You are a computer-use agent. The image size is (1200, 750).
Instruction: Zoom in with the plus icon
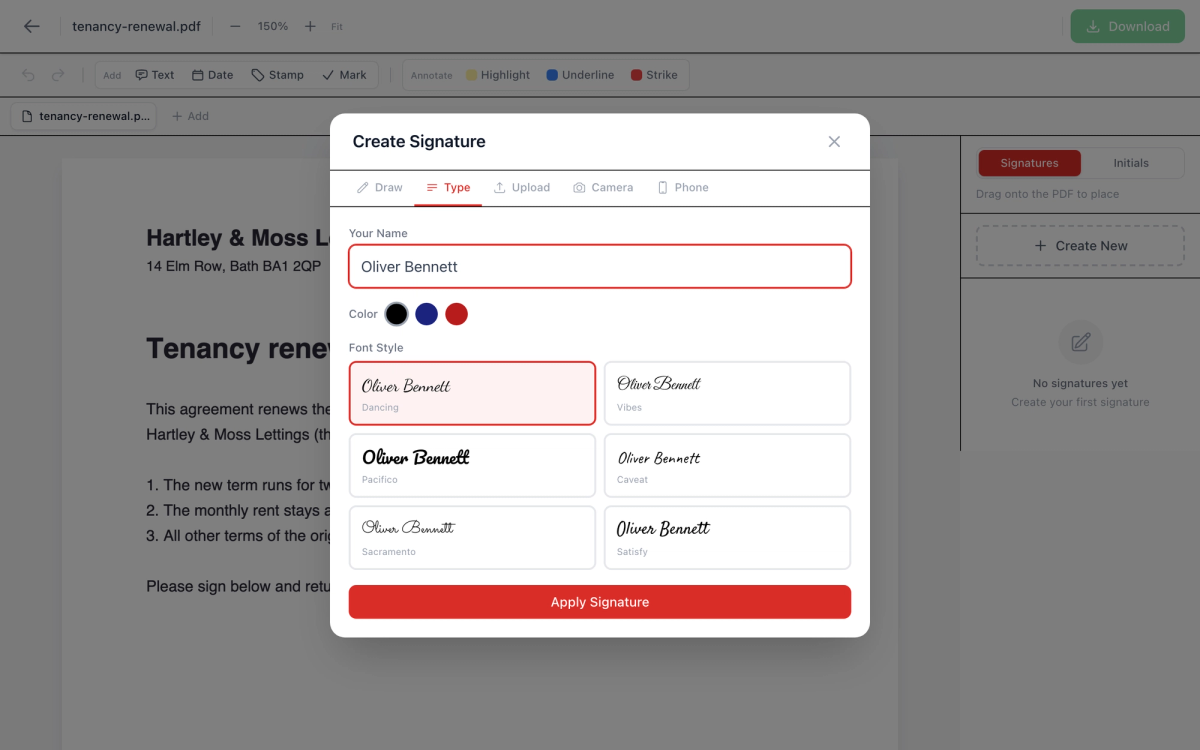coord(310,26)
